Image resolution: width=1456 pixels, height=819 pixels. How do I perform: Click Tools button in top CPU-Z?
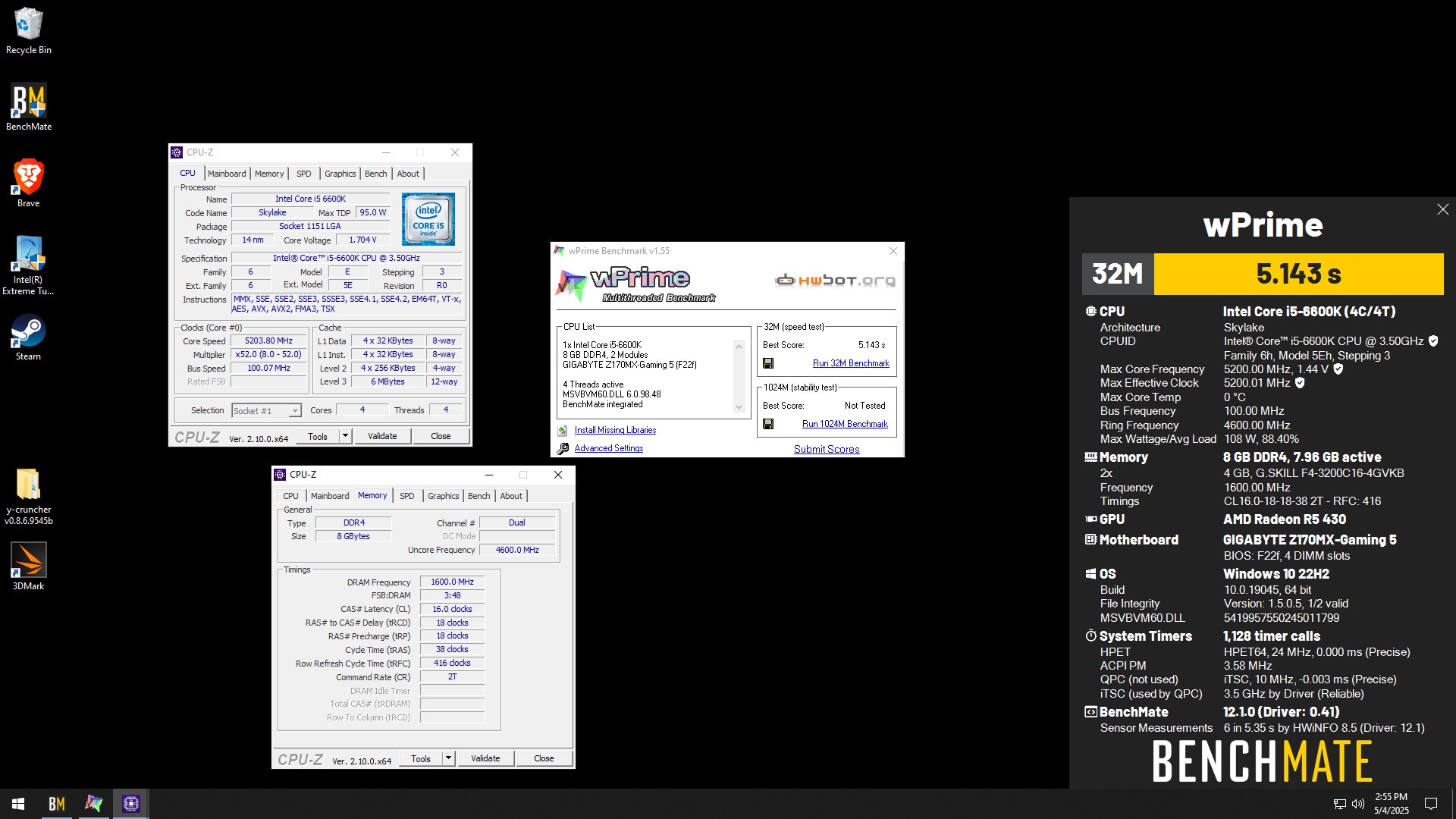click(318, 436)
